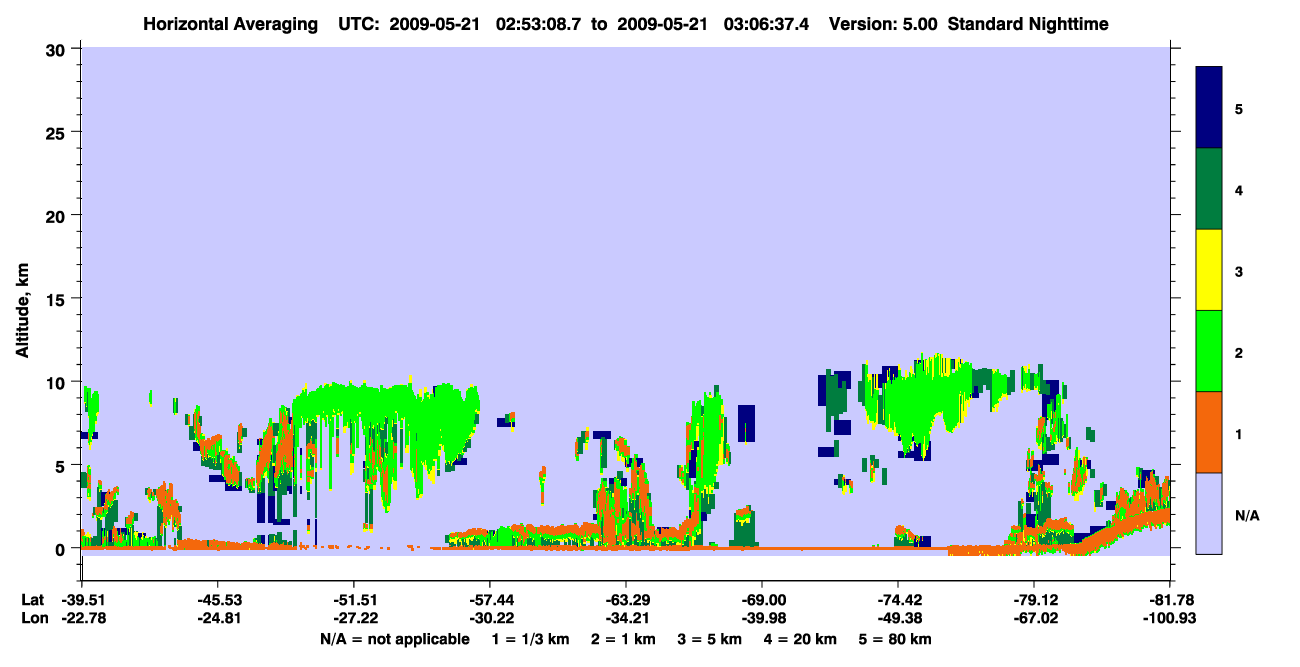Click longitude value -24.81
Screen dimensions: 1300x667
[x=217, y=618]
